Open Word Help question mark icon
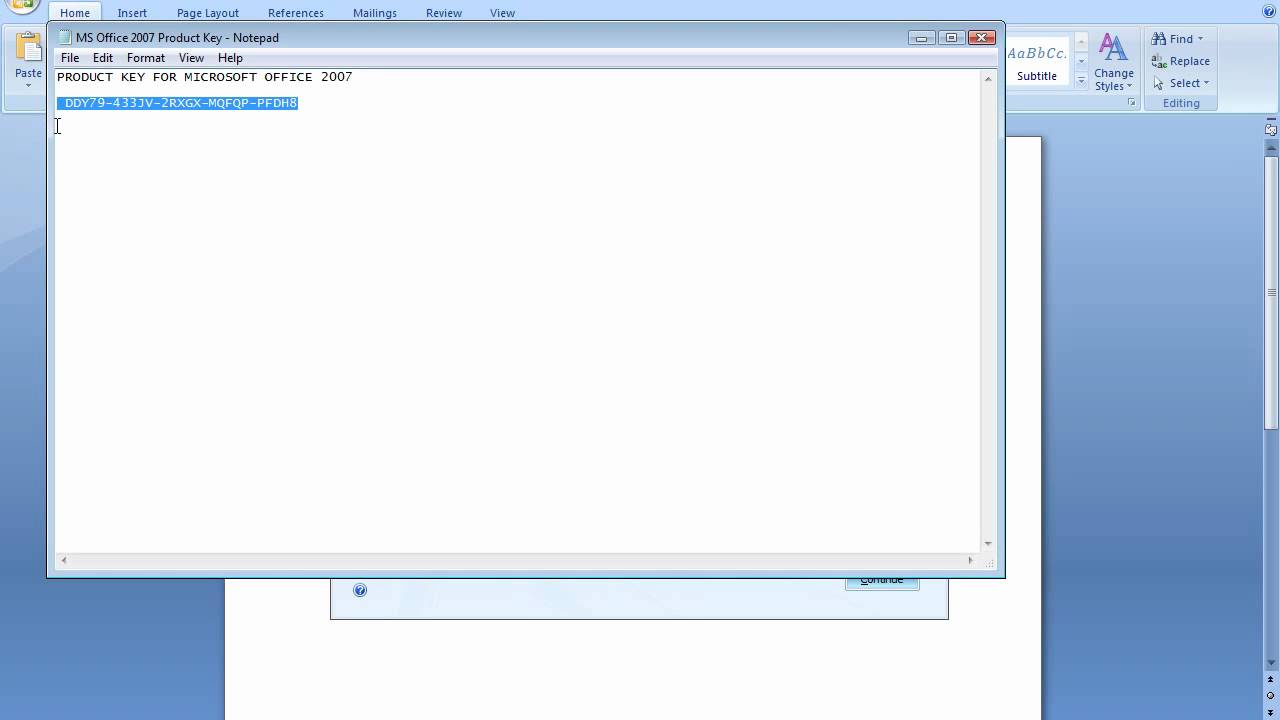 pos(1269,11)
